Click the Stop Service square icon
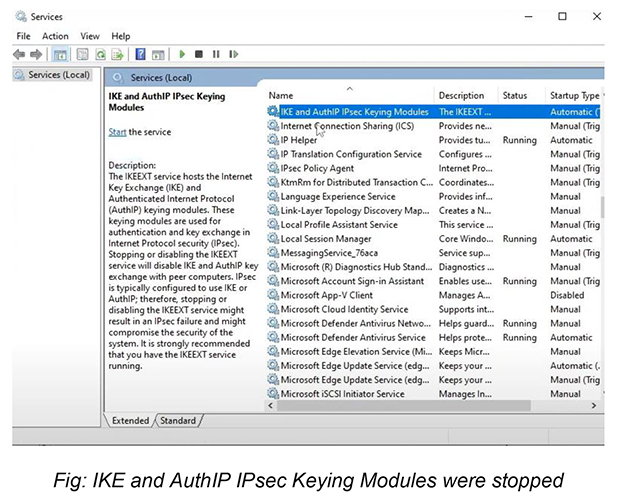This screenshot has width=617, height=498. pos(199,54)
